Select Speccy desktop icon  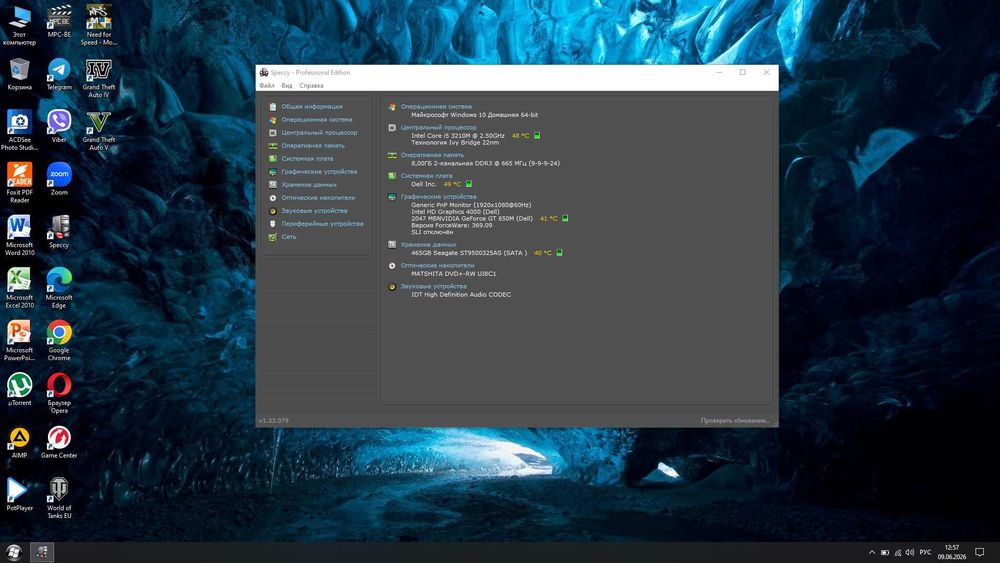click(59, 231)
